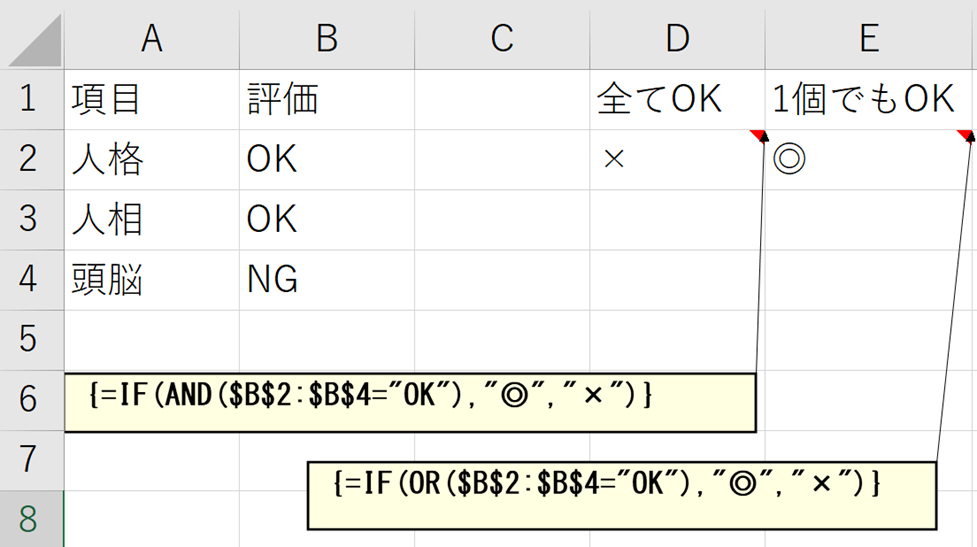Click cell containing 評価 header
The width and height of the screenshot is (977, 547).
coord(326,99)
